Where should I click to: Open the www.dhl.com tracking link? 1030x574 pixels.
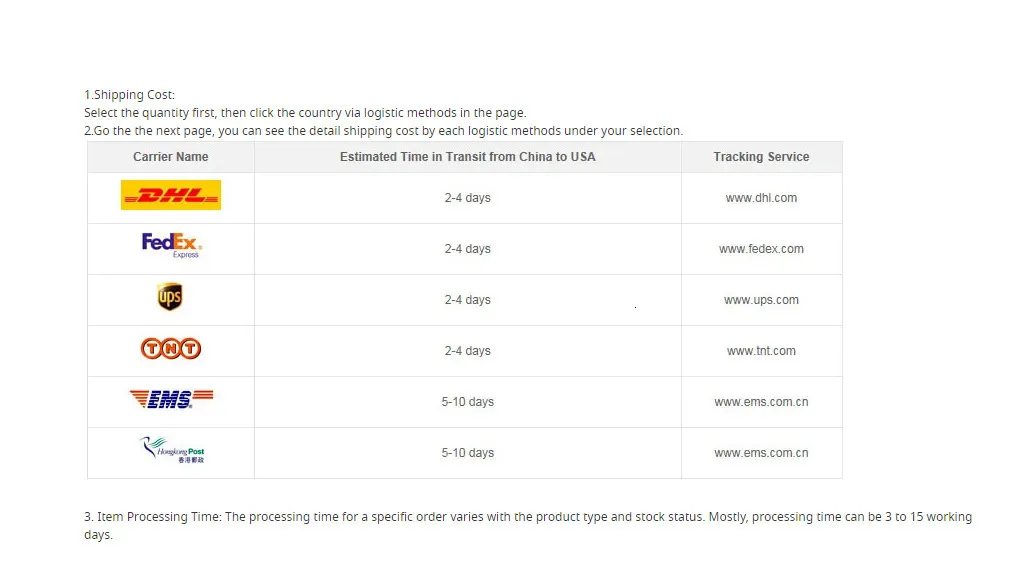pyautogui.click(x=761, y=198)
